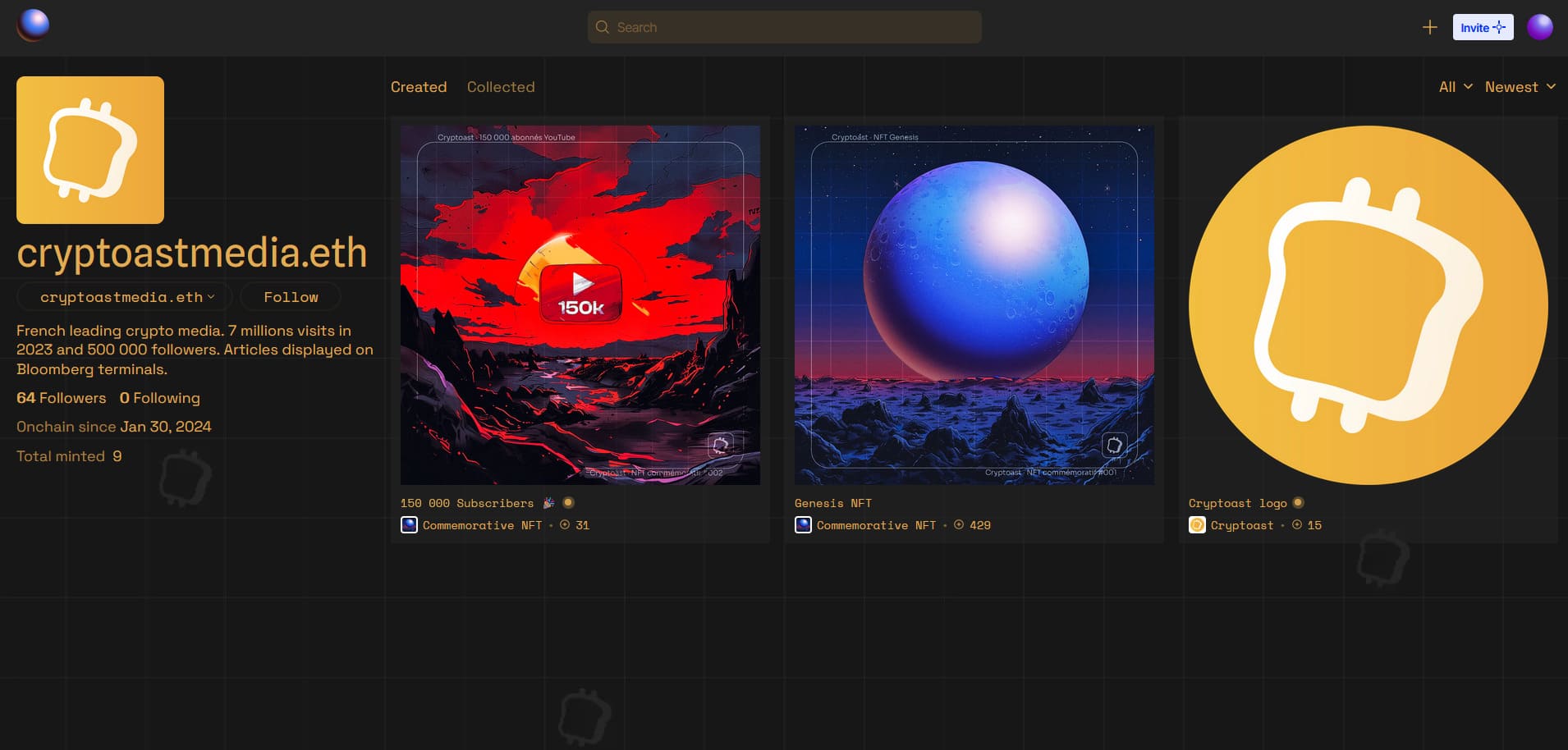Click the search magnifier icon
The height and width of the screenshot is (750, 1568).
pos(602,26)
